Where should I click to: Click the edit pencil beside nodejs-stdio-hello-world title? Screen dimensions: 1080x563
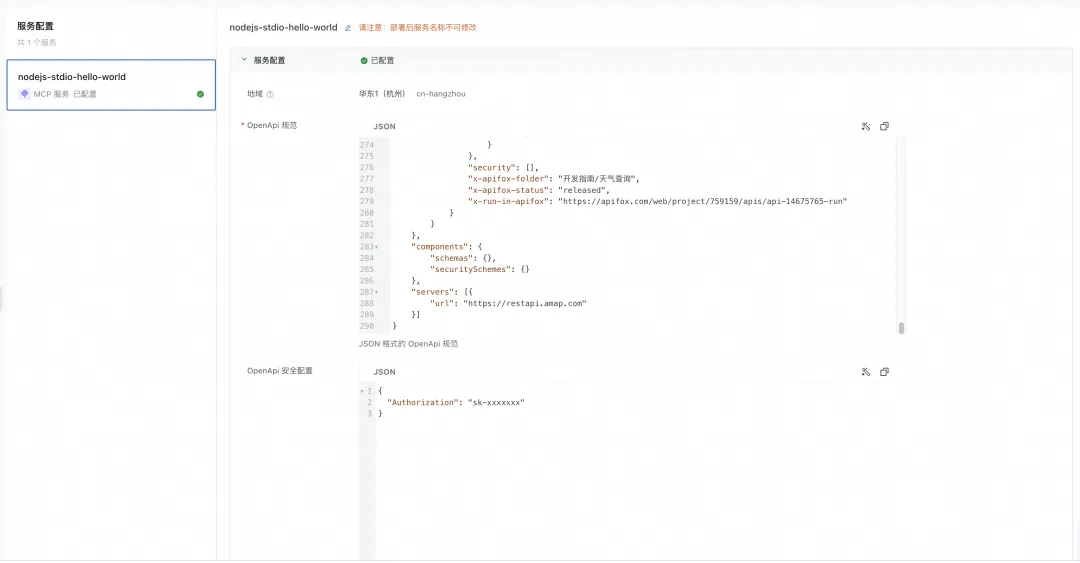(348, 28)
